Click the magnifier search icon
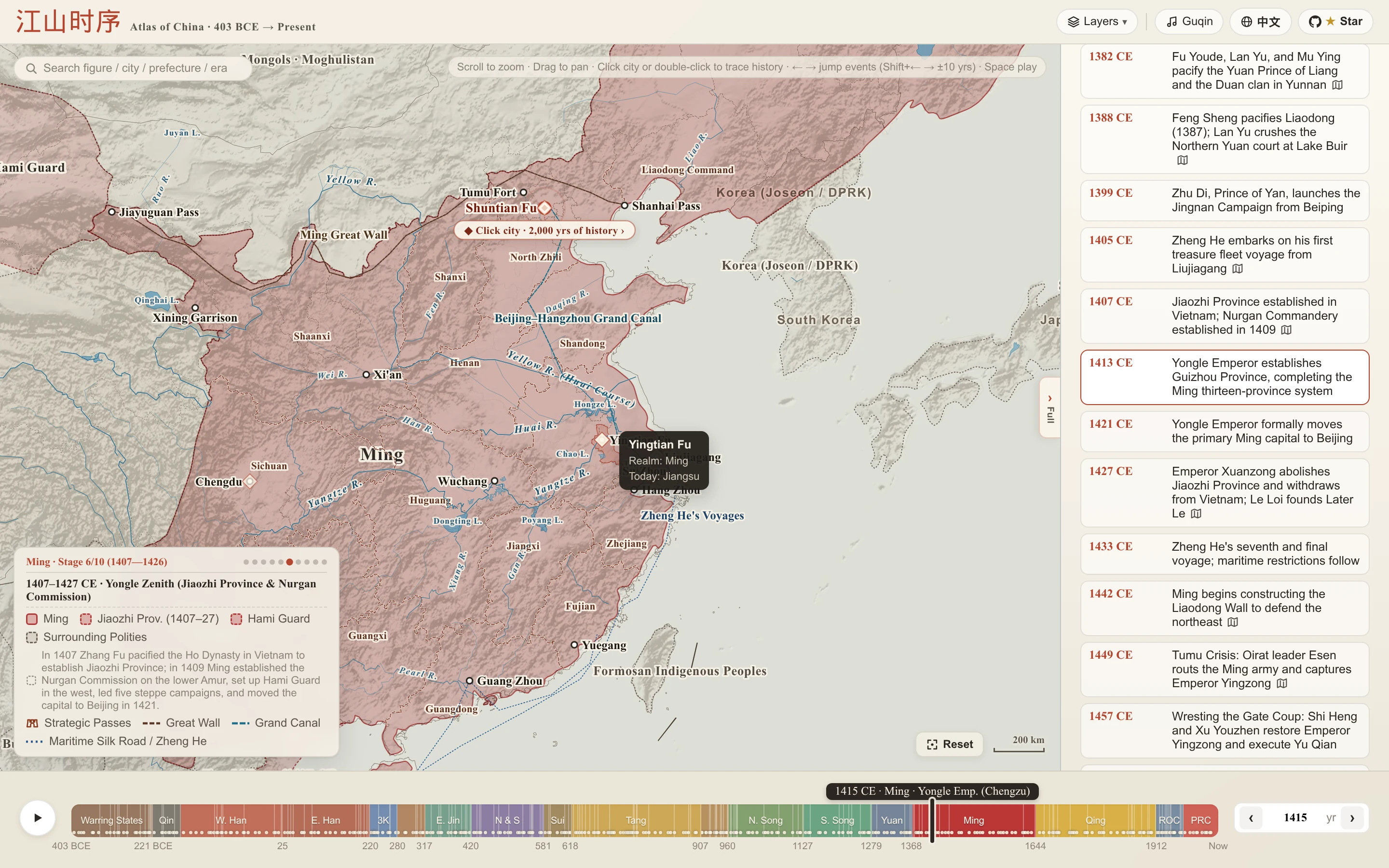 [31, 68]
